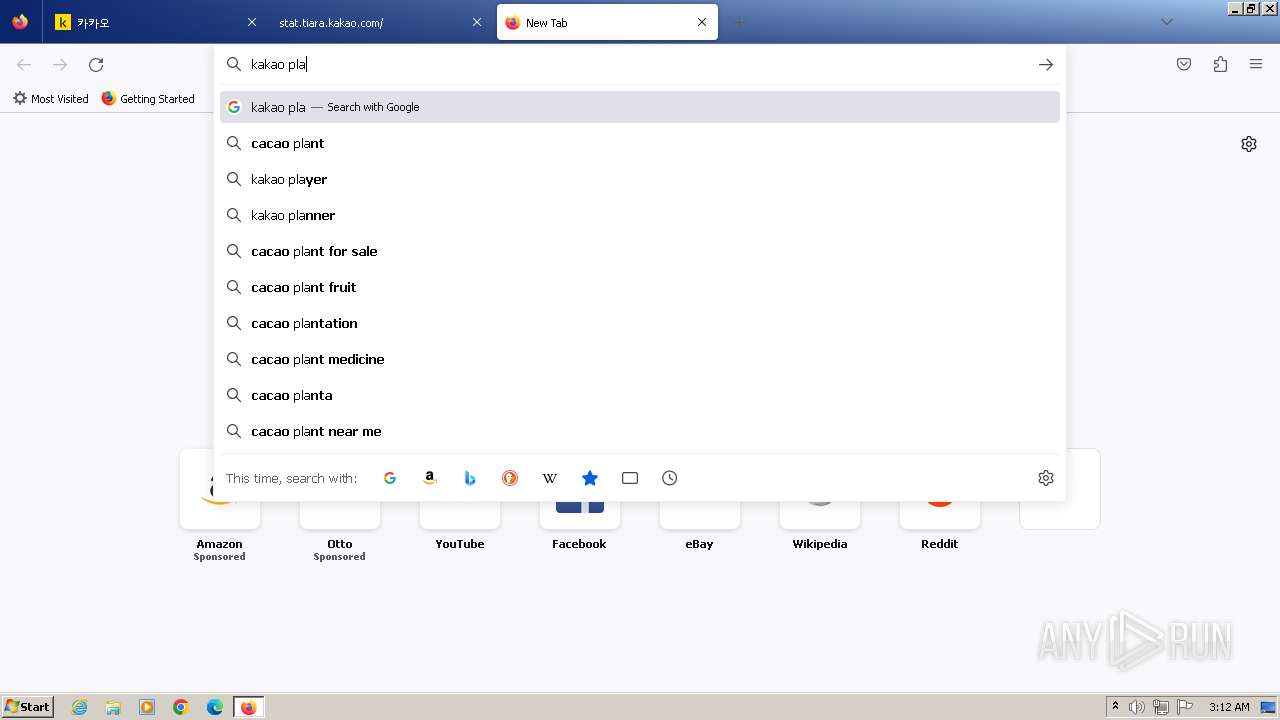Search this time with DuckDuckGo icon

(510, 478)
